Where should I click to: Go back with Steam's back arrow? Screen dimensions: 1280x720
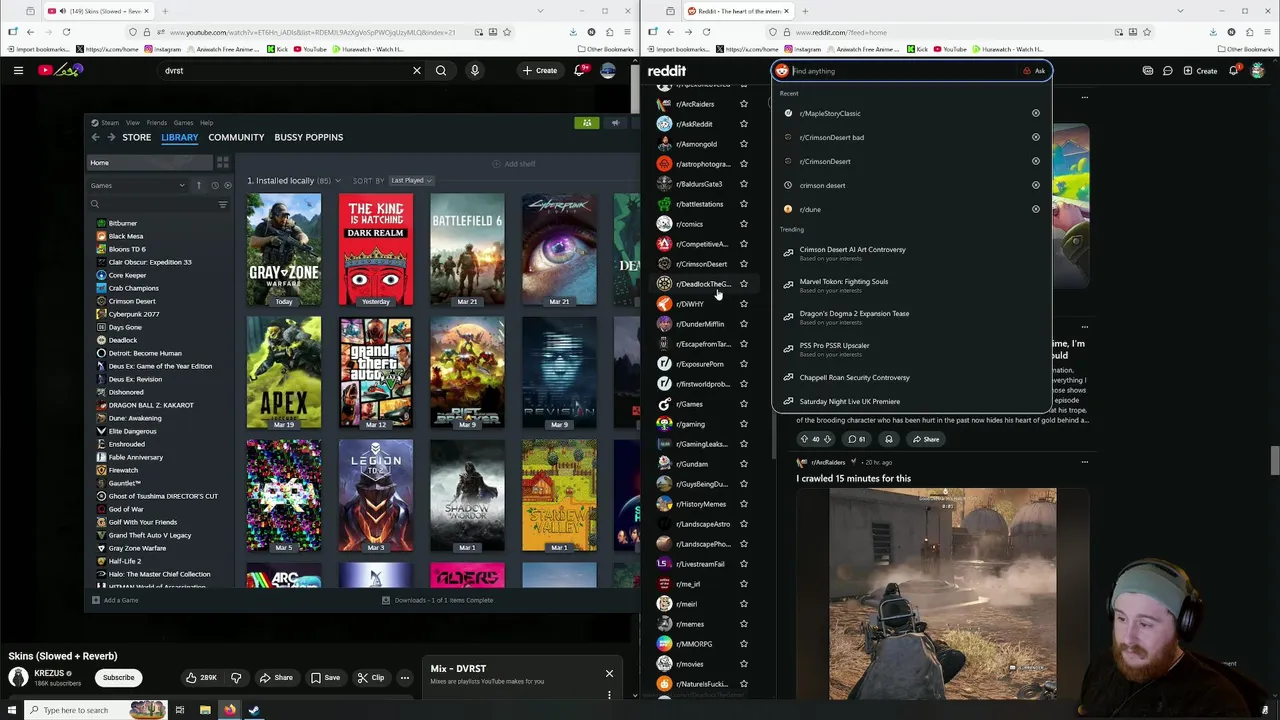click(96, 137)
